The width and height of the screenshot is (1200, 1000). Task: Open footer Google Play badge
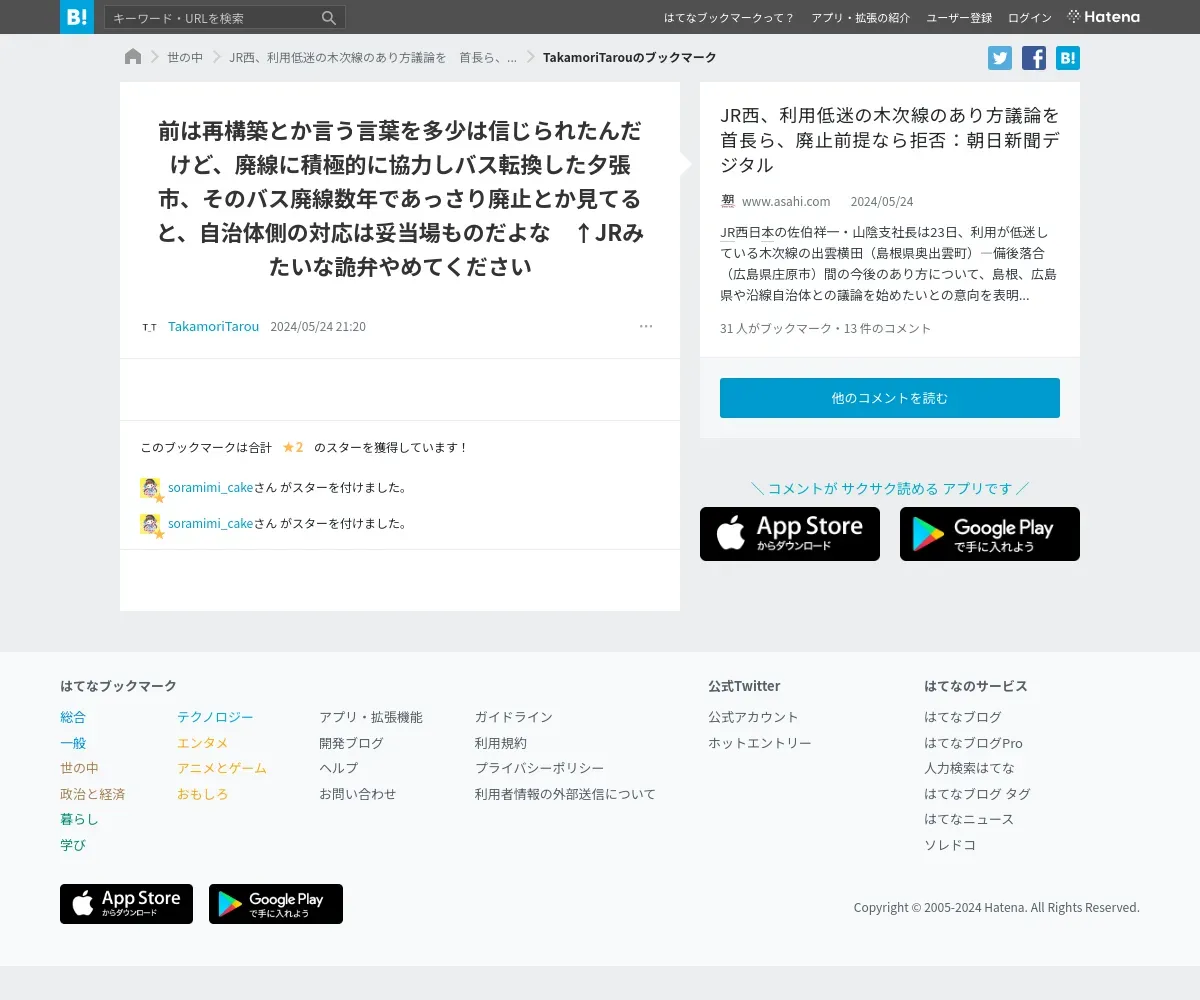(x=276, y=904)
